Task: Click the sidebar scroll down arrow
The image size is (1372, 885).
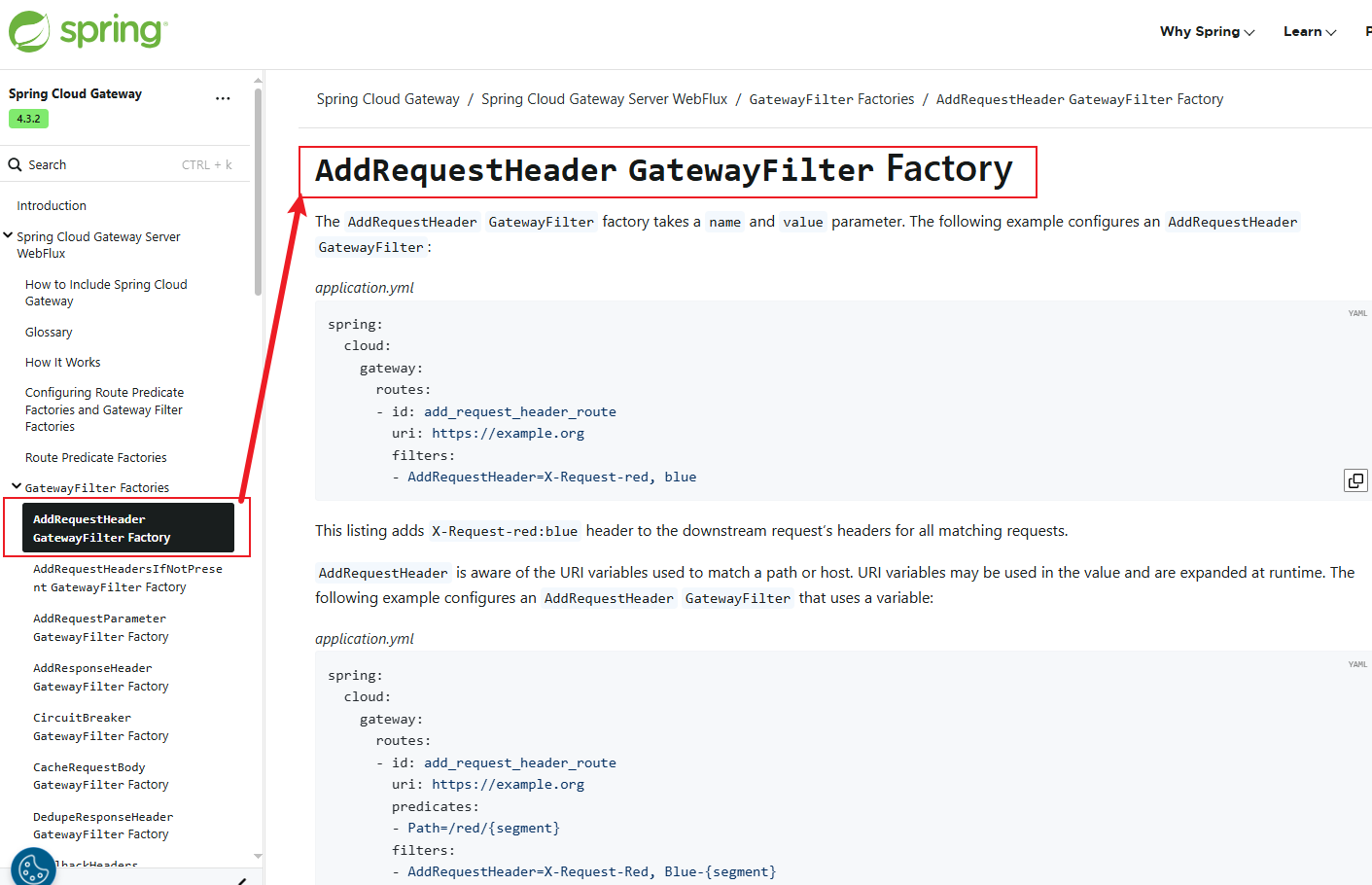Action: (258, 857)
